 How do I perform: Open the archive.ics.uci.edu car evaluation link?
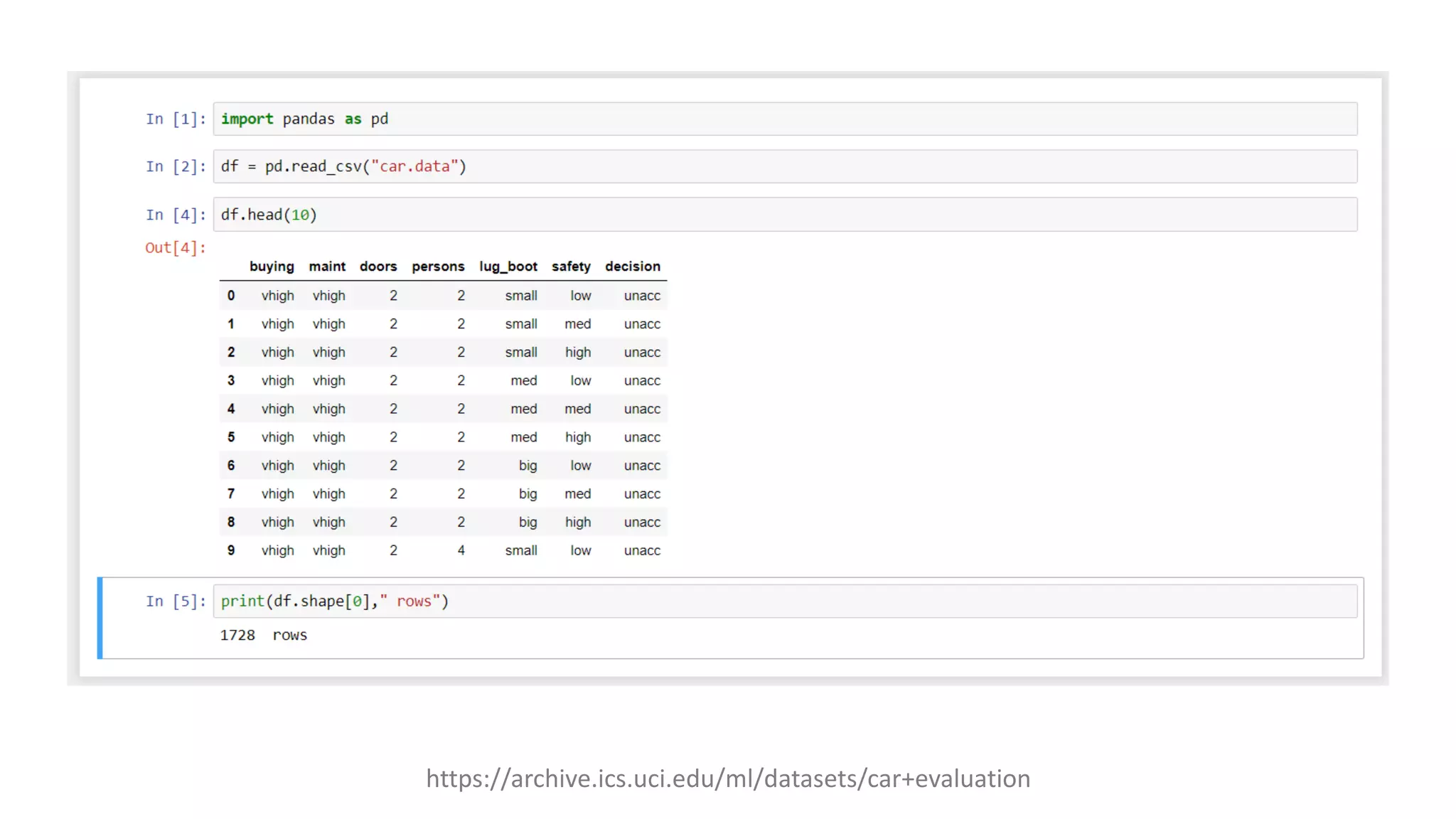click(728, 778)
